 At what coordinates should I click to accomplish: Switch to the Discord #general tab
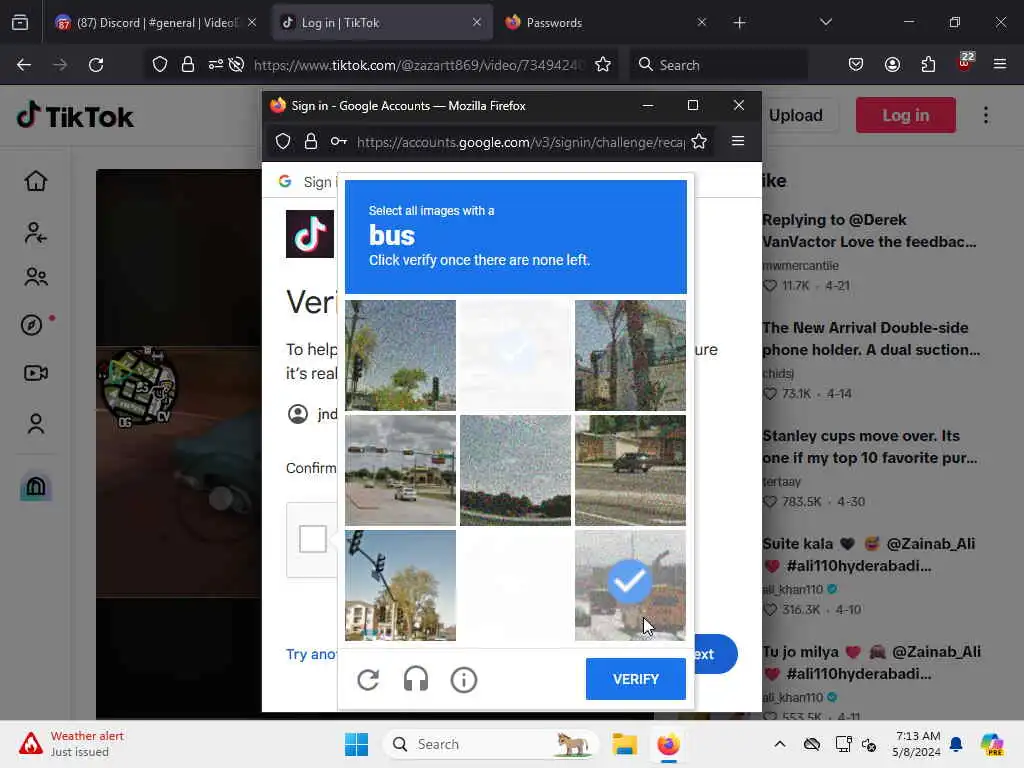pyautogui.click(x=157, y=22)
